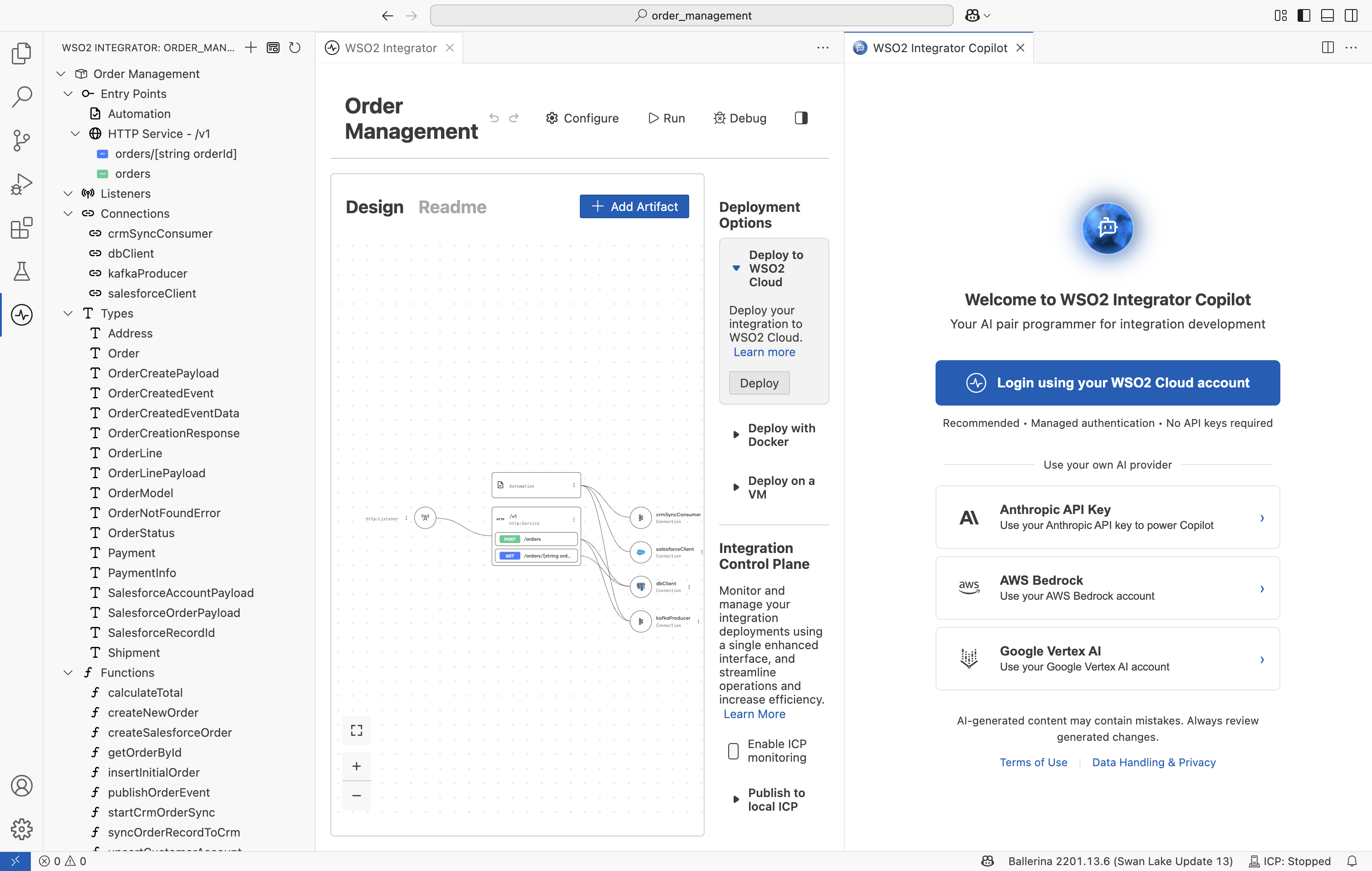The width and height of the screenshot is (1372, 871).
Task: Open the Accounts icon in activity bar
Action: click(x=22, y=786)
